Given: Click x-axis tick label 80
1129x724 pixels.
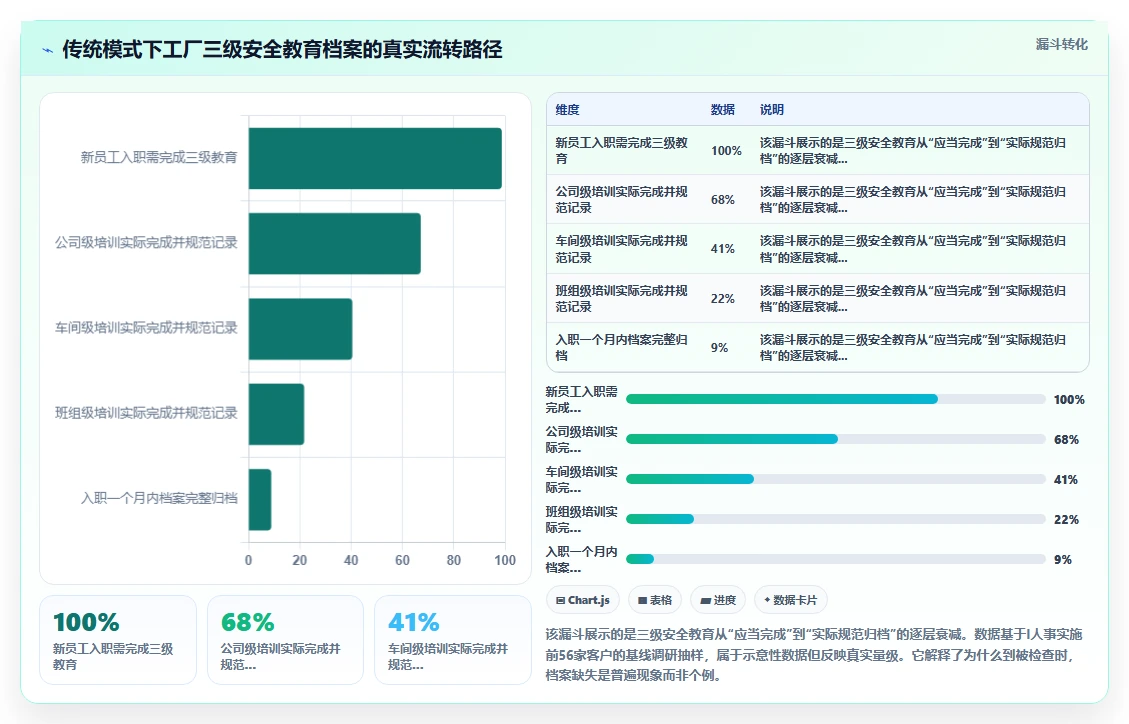Looking at the screenshot, I should 454,560.
